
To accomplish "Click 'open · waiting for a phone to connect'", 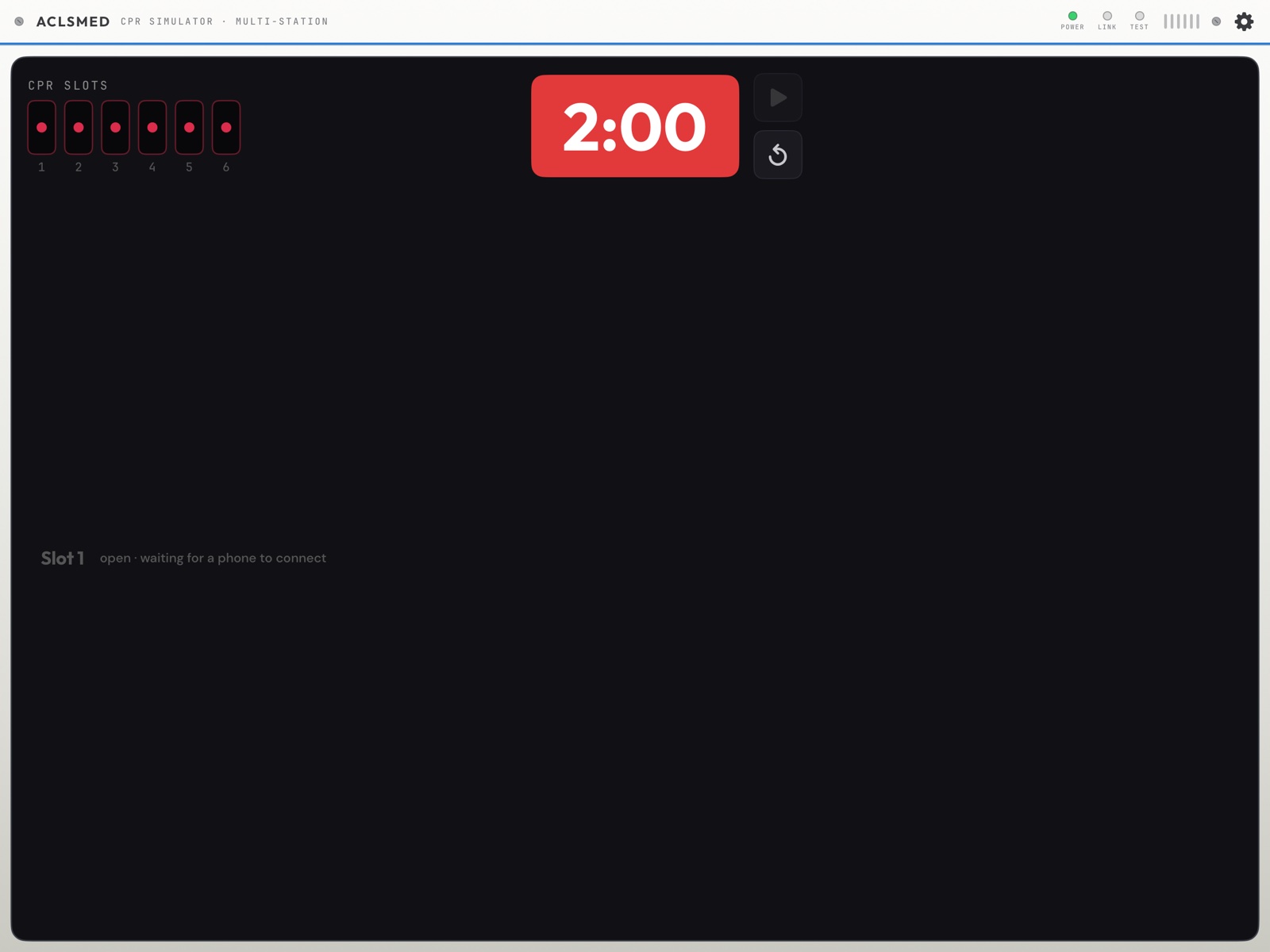I will click(213, 559).
